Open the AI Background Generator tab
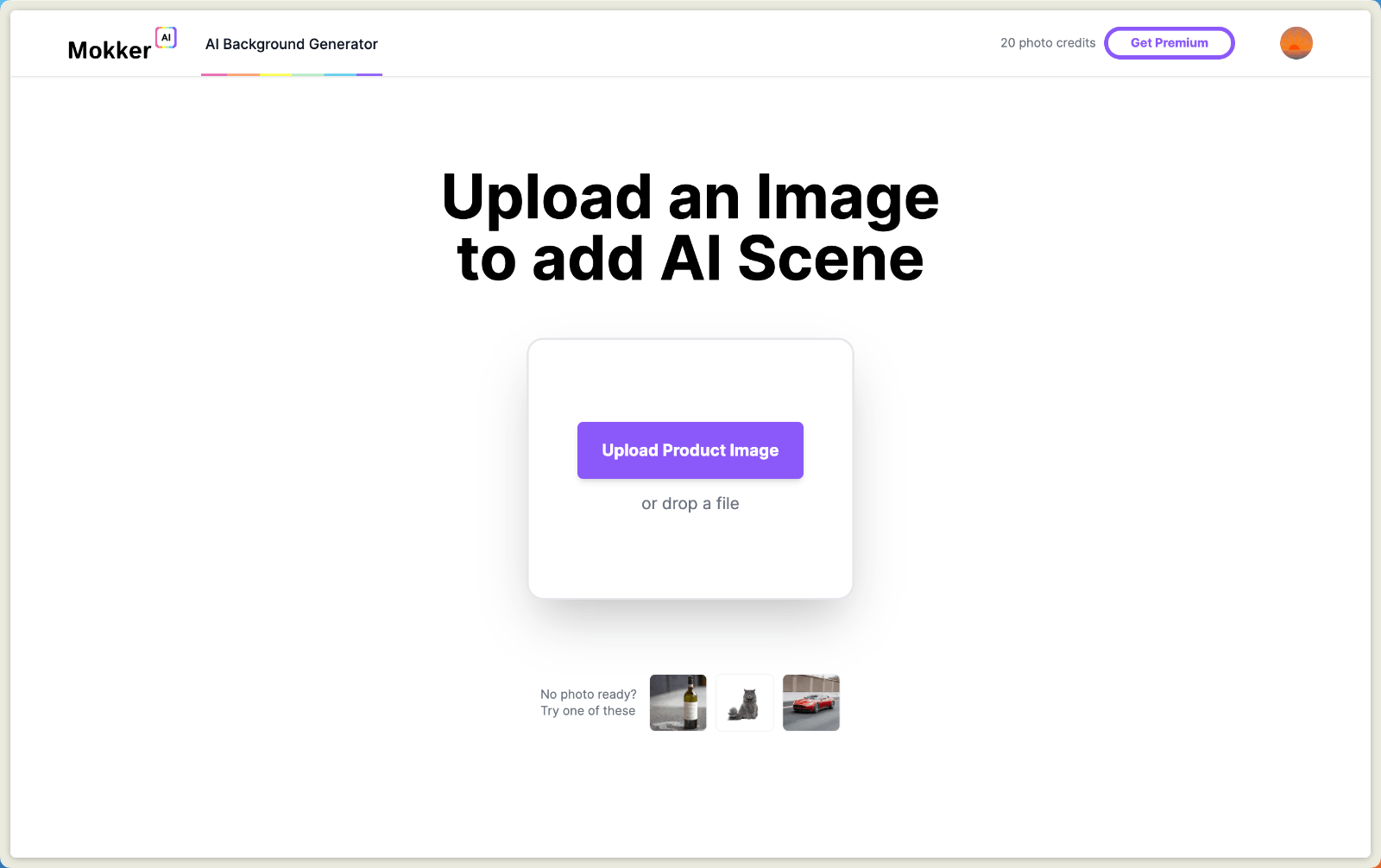The width and height of the screenshot is (1381, 868). (x=291, y=44)
